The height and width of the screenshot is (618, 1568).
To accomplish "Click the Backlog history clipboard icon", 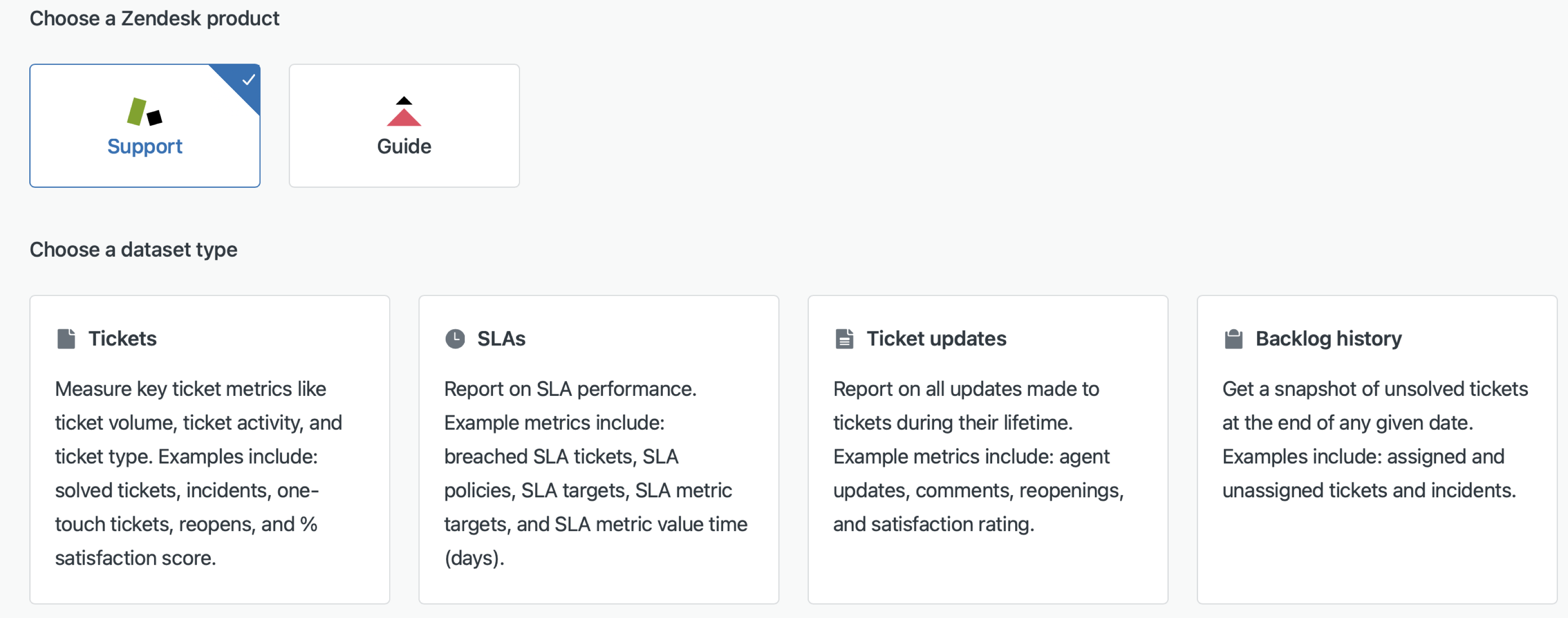I will tap(1233, 339).
